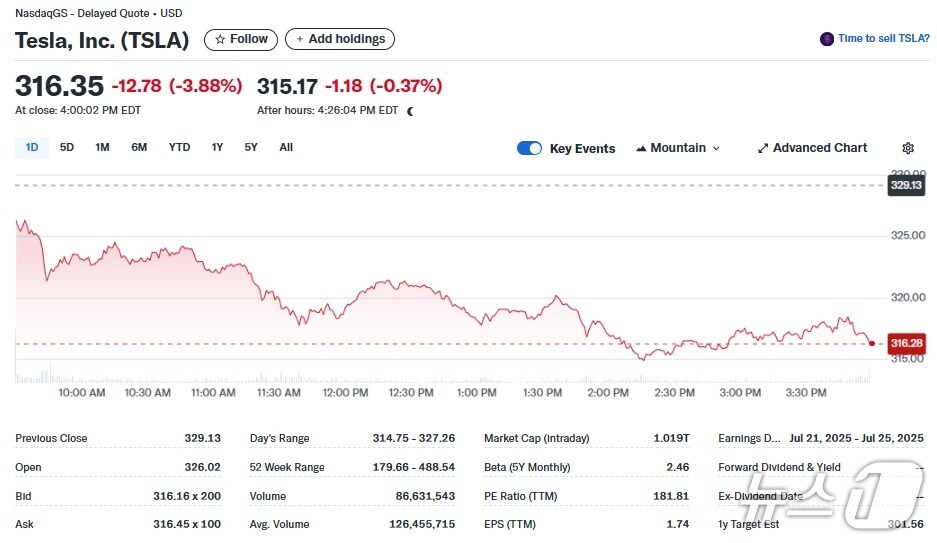Viewport: 937px width, 543px height.
Task: Switch to the All time range
Action: click(286, 148)
